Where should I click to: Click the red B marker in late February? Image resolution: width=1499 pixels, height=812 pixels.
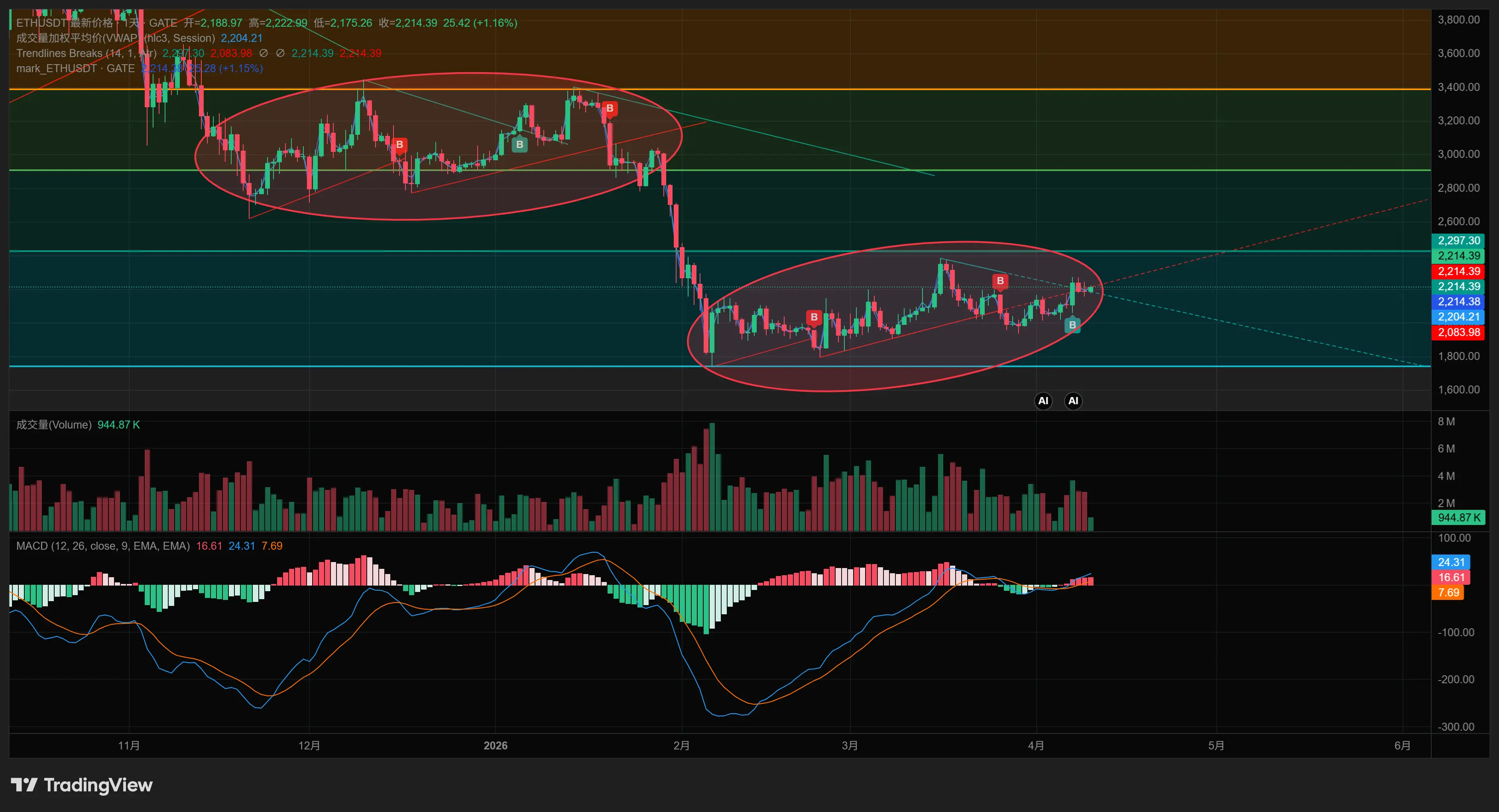pyautogui.click(x=814, y=317)
